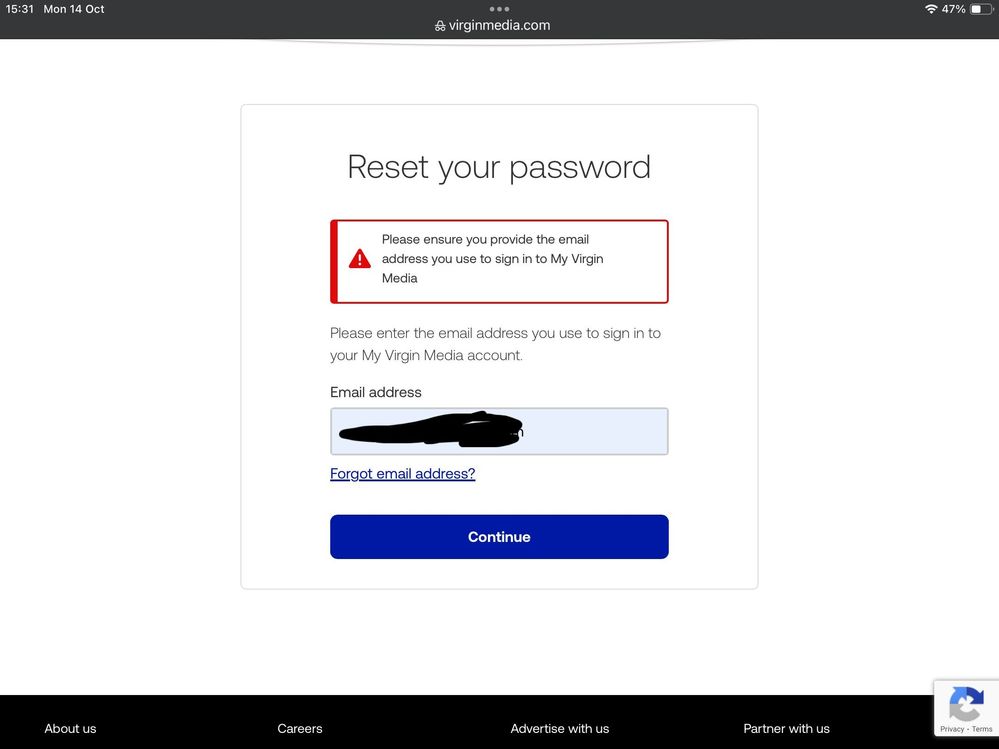Screen dimensions: 999x749
Task: Tap the virginmedia.com address bar
Action: [x=492, y=25]
